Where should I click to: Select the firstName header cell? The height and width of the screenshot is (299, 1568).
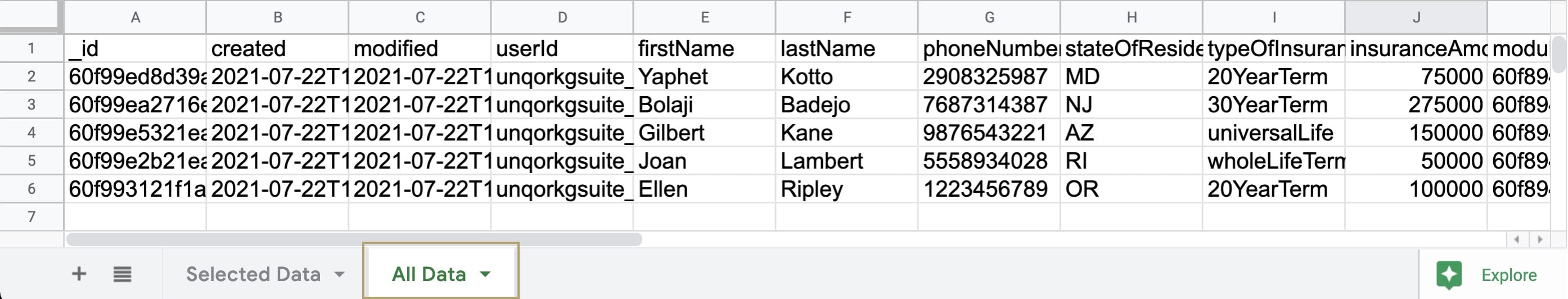(704, 49)
